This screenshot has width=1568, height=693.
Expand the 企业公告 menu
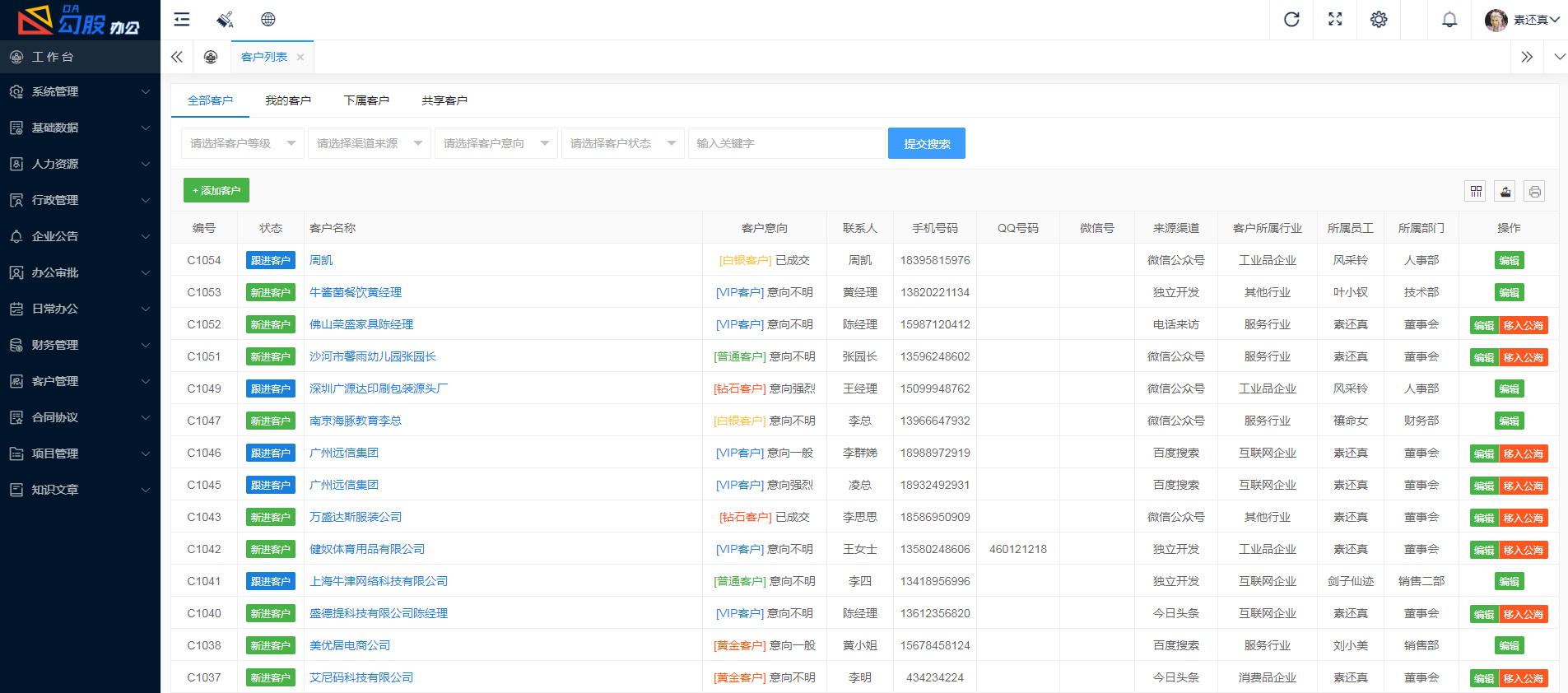click(x=80, y=236)
